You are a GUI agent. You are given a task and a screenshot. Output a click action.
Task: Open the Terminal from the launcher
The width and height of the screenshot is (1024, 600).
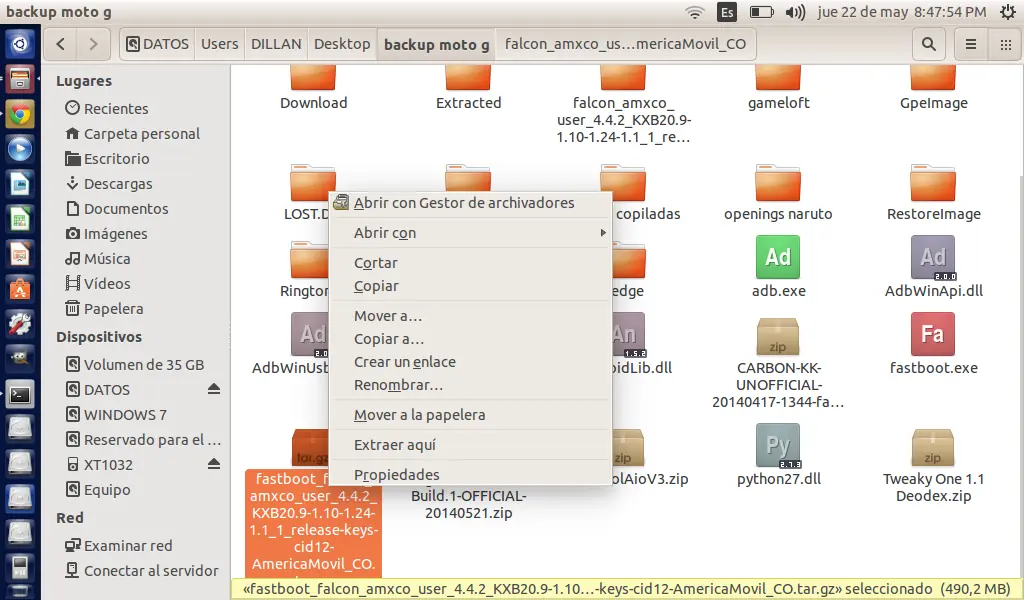(x=20, y=395)
